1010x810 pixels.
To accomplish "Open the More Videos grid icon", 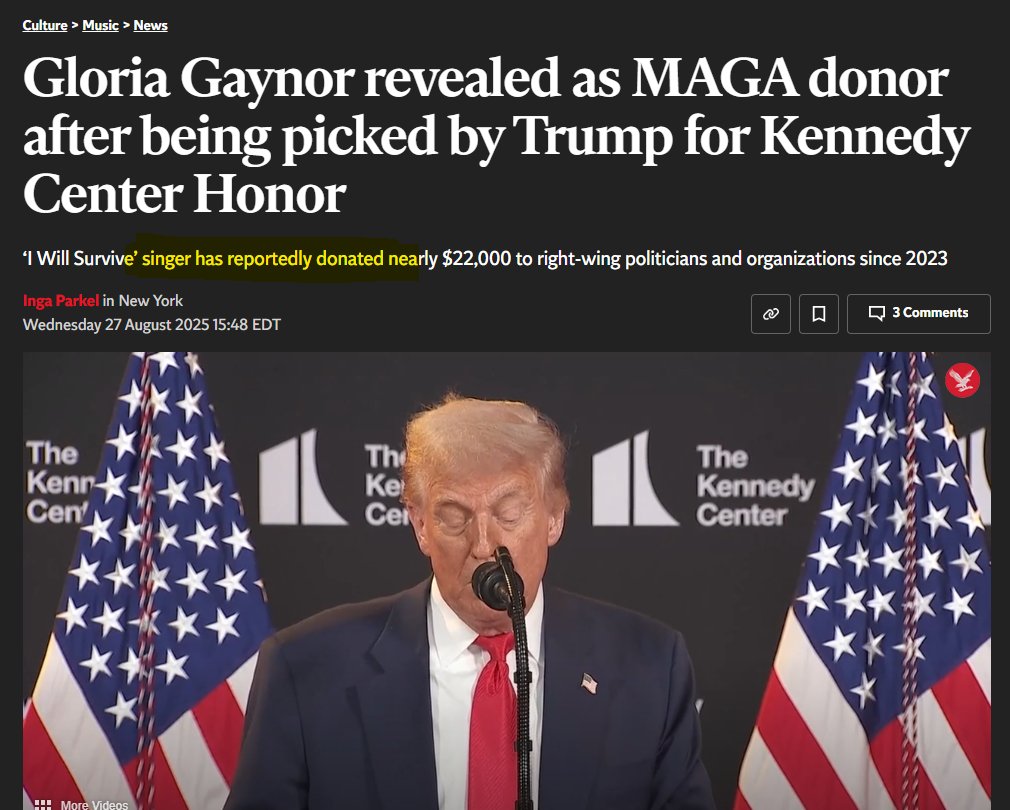I will pyautogui.click(x=43, y=804).
